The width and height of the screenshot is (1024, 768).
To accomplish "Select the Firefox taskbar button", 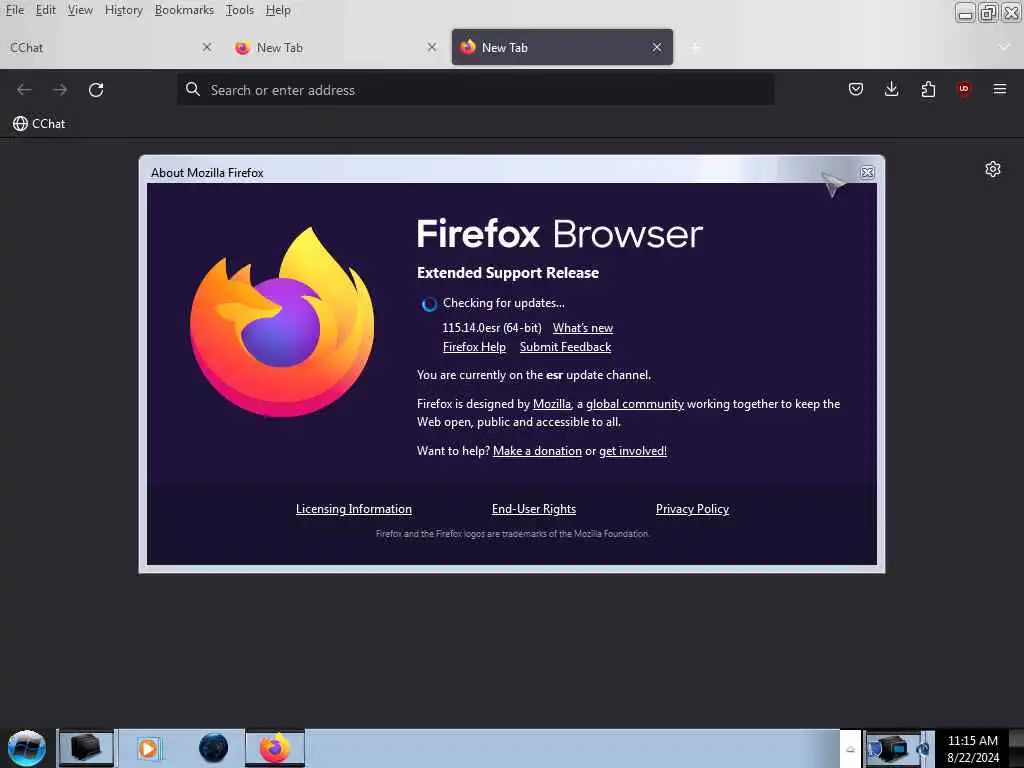I will (275, 748).
